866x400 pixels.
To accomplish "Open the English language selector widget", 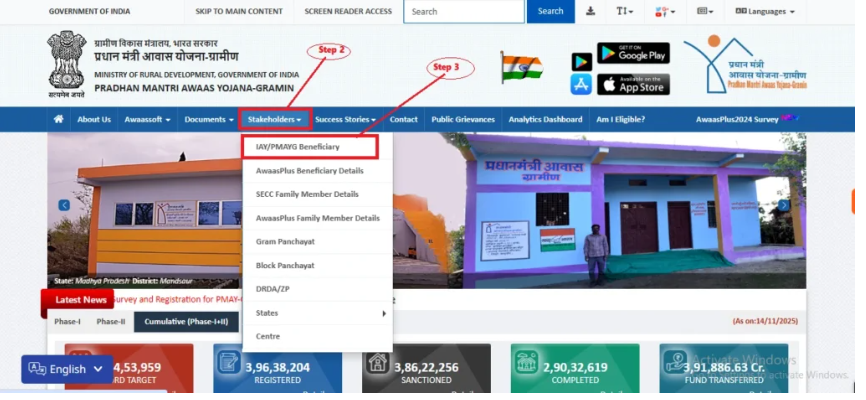I will click(x=67, y=369).
